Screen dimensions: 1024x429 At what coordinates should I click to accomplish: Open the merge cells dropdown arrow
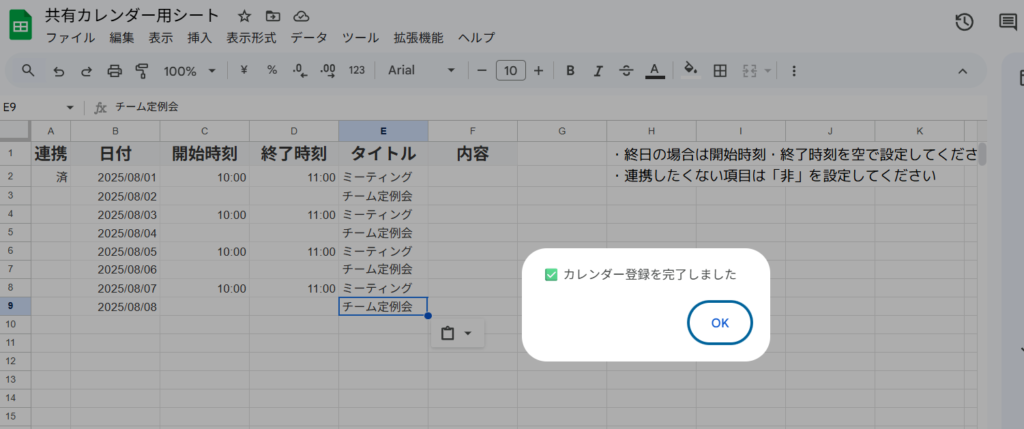[x=767, y=71]
